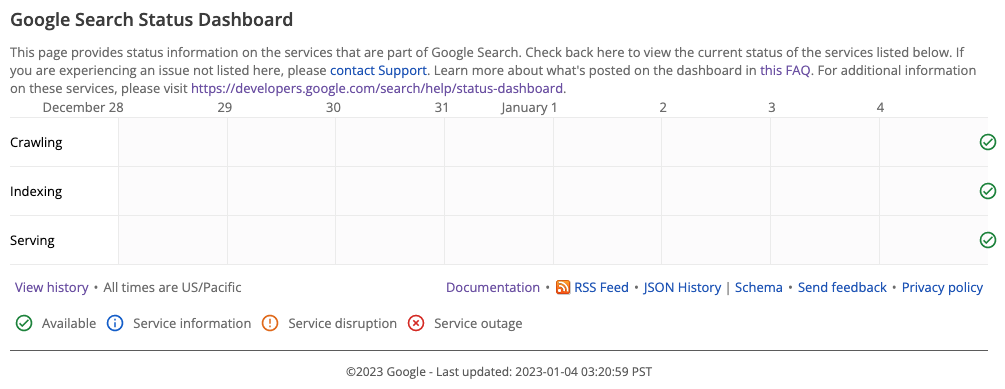The height and width of the screenshot is (389, 1005).
Task: Open the contact Support link
Action: tap(378, 70)
